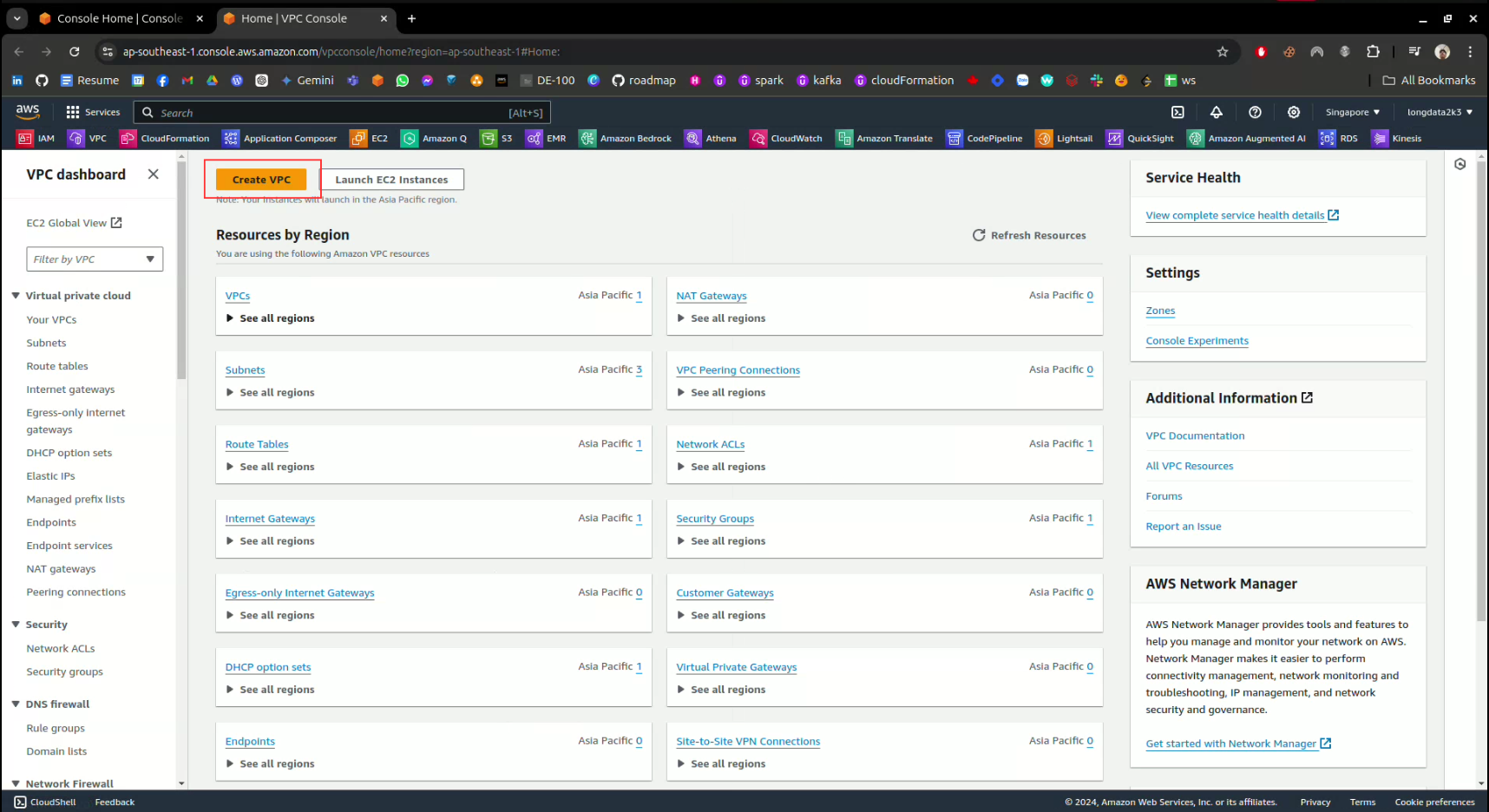Open the CloudShell icon in AWS header
The width and height of the screenshot is (1489, 812).
pos(1177,112)
